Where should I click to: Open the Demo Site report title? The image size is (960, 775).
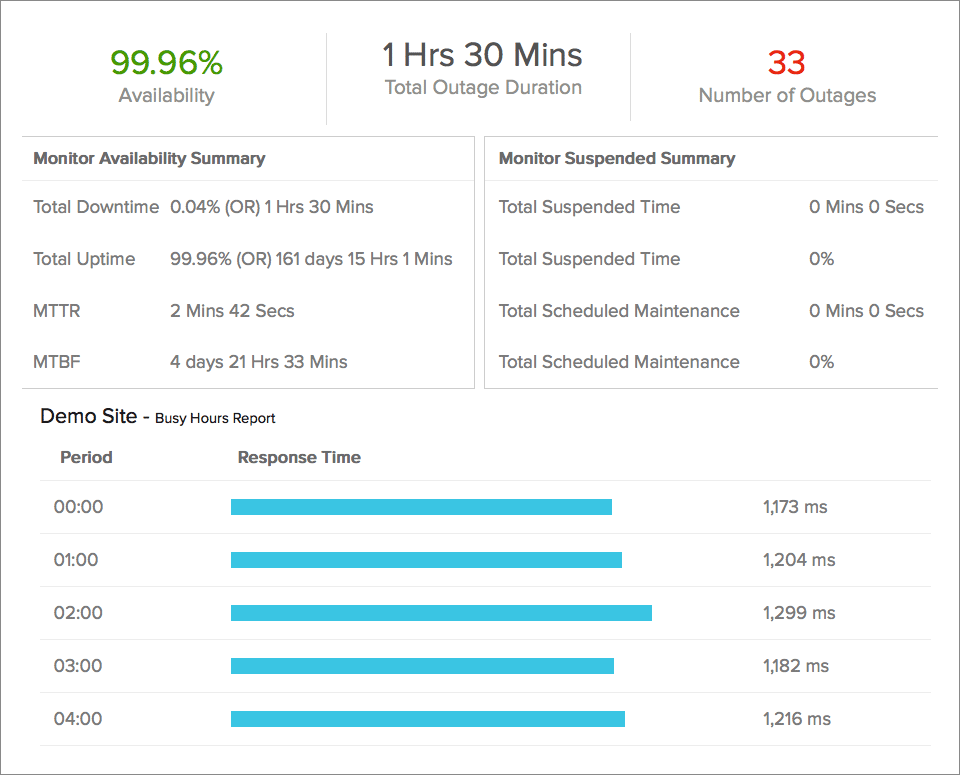pyautogui.click(x=87, y=416)
